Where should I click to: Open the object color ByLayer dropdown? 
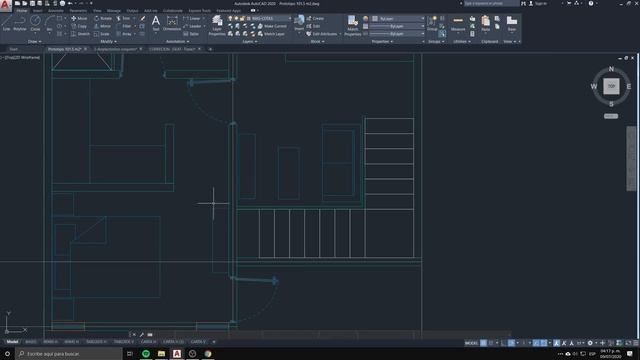[398, 18]
